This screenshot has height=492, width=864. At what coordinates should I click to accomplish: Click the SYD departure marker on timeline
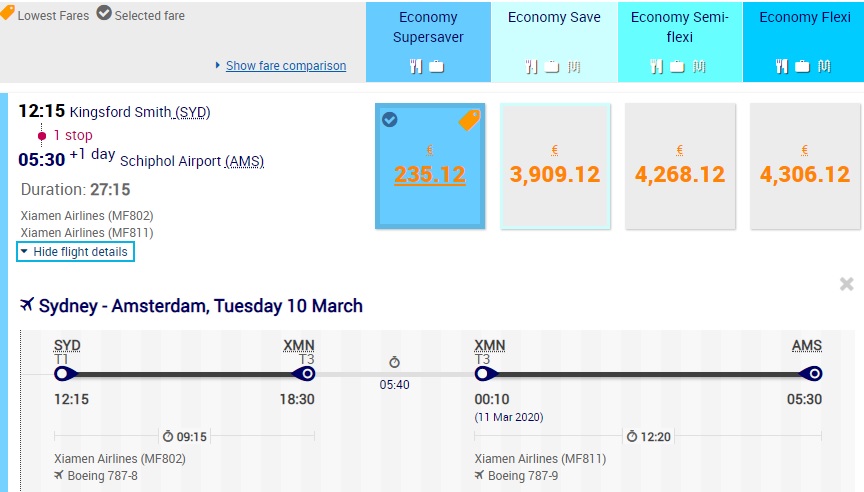pos(64,374)
